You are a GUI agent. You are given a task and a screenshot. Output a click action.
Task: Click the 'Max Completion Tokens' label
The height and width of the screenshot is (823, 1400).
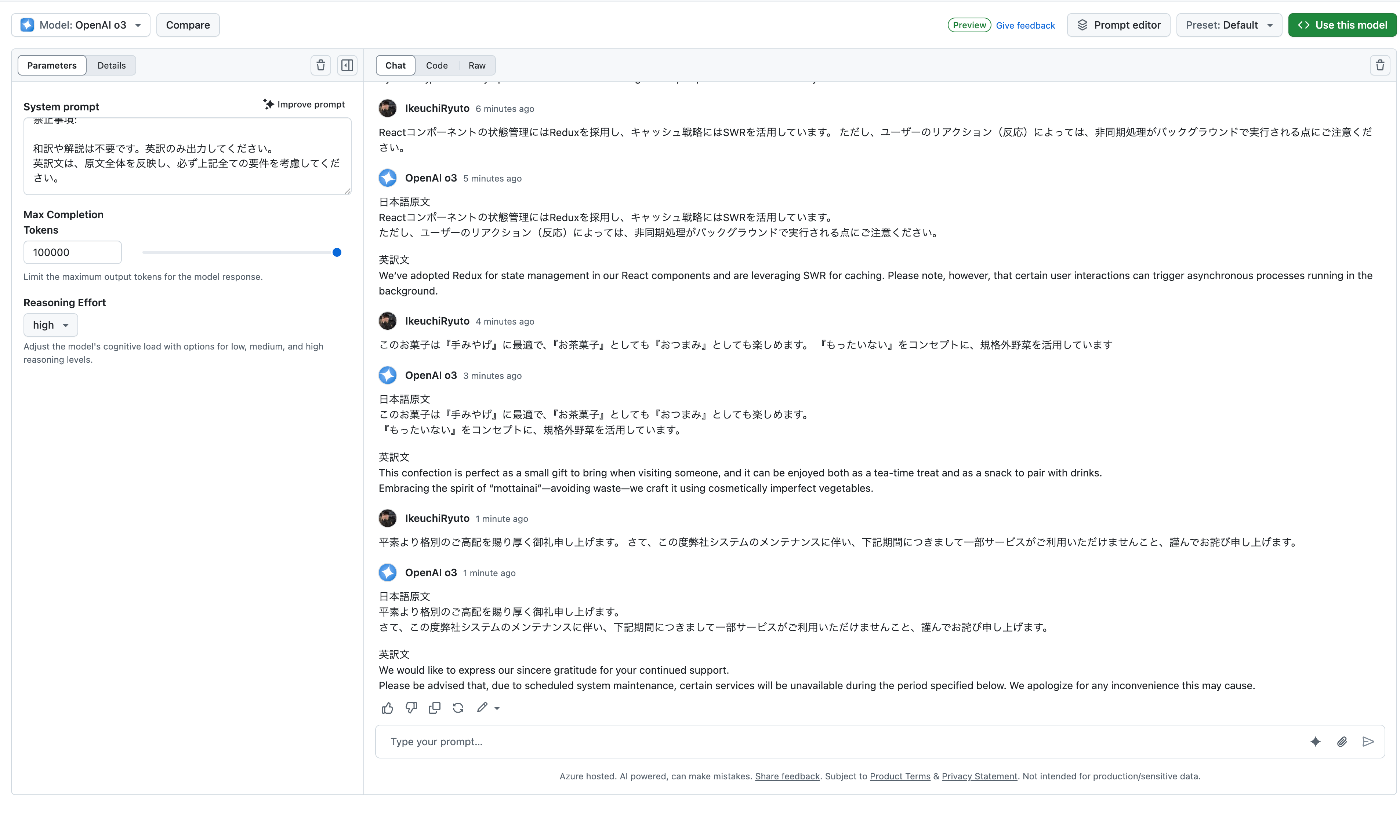64,222
